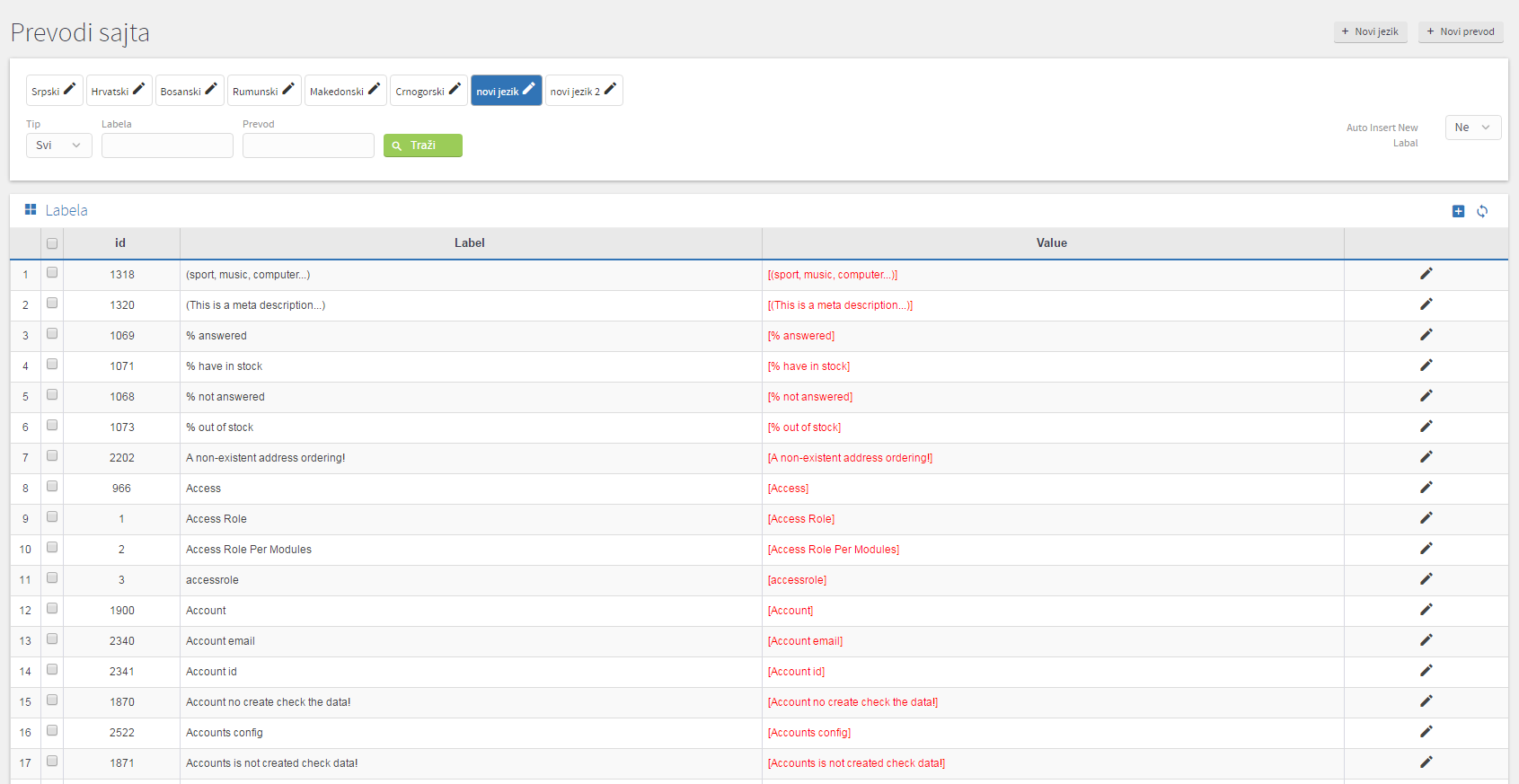Edit translation for '% have in stock' row
The width and height of the screenshot is (1519, 784).
pyautogui.click(x=1426, y=366)
